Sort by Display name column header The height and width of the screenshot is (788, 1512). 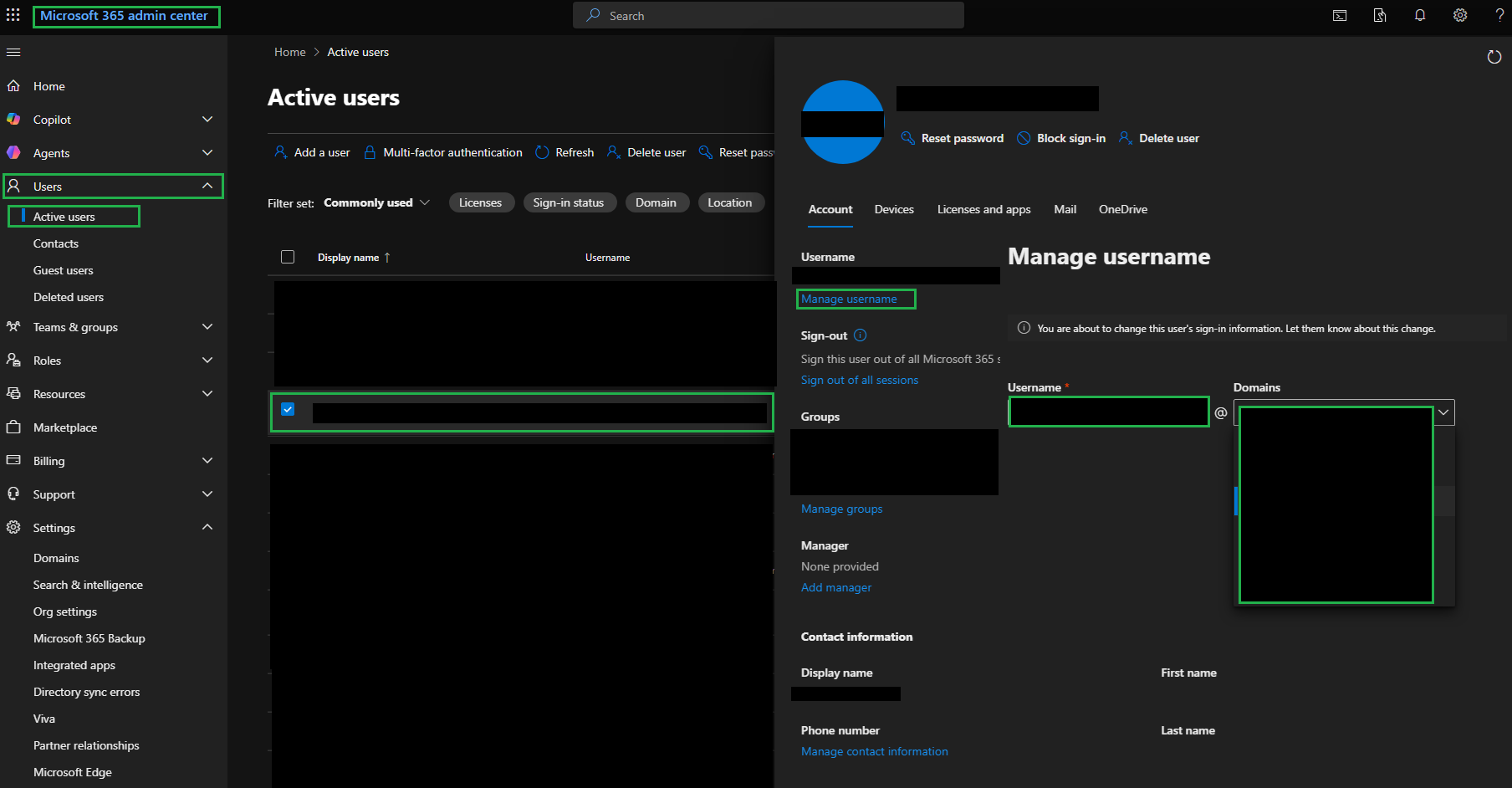[354, 258]
